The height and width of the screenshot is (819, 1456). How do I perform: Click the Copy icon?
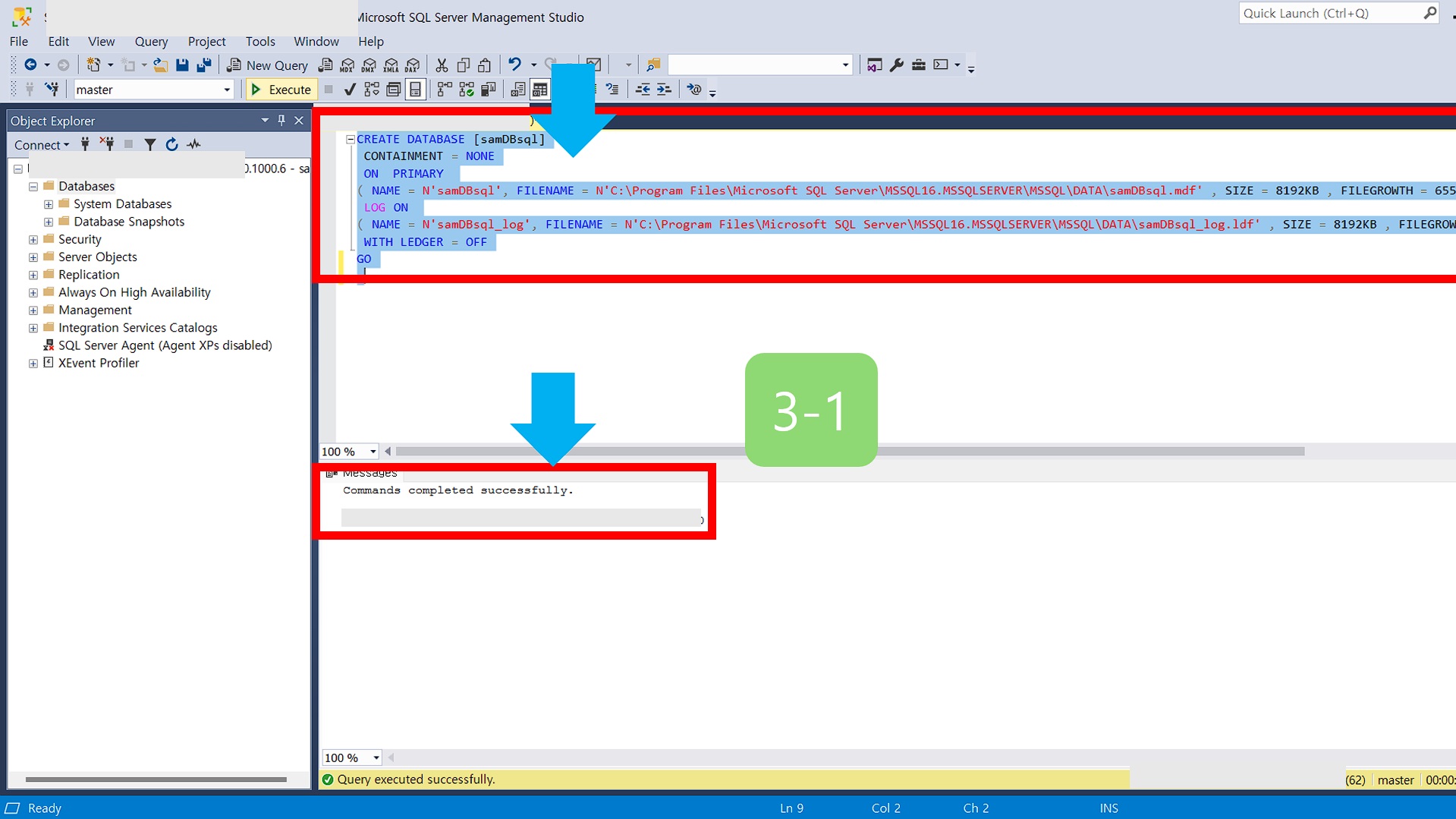pos(463,65)
